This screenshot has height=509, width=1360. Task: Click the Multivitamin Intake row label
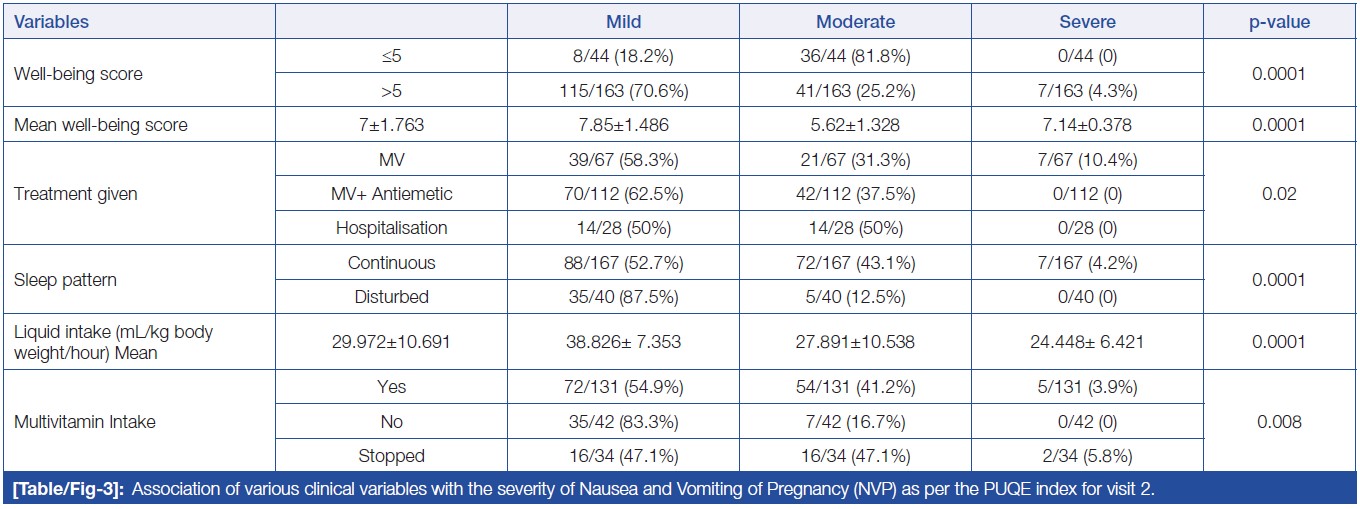85,421
